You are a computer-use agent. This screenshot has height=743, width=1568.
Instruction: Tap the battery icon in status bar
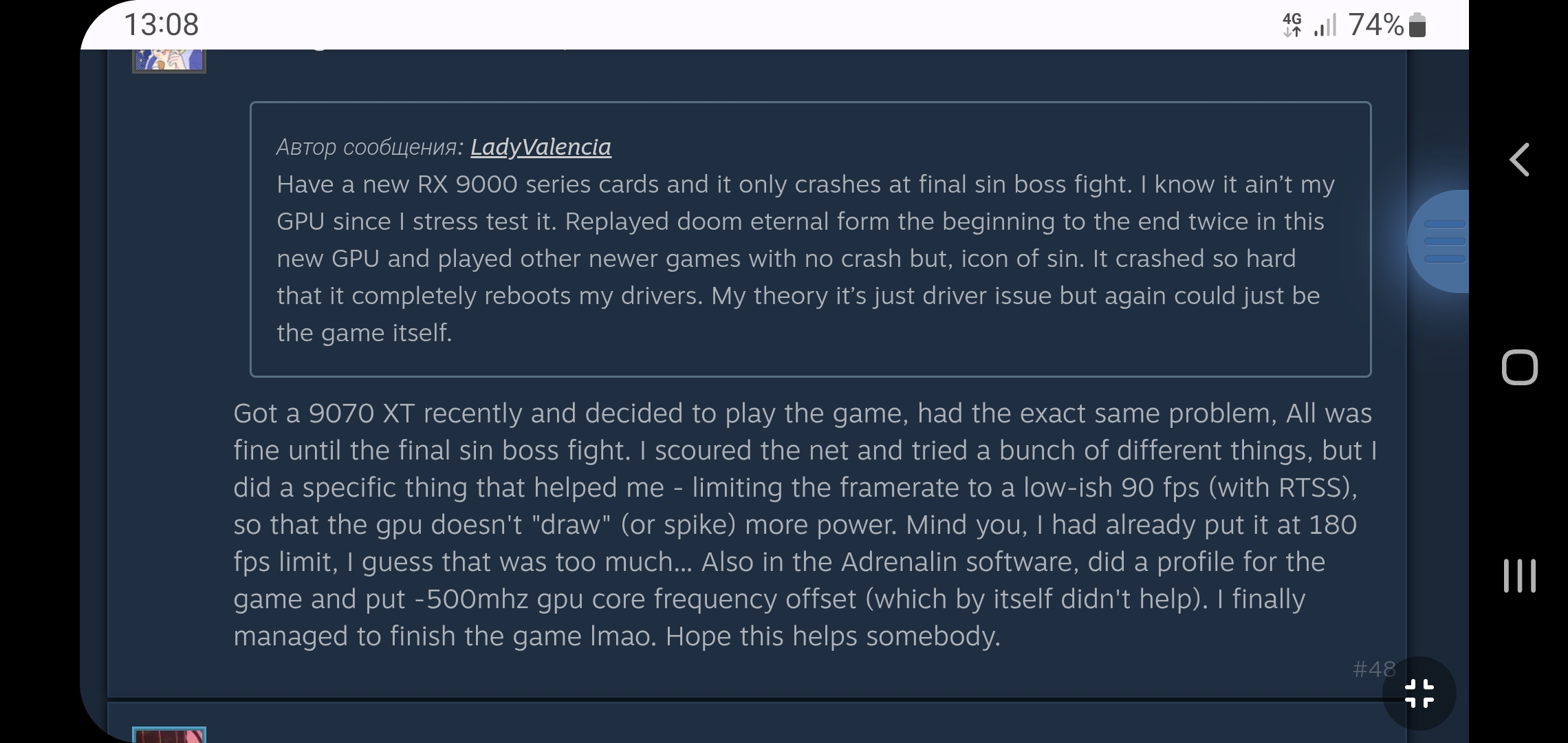click(x=1417, y=25)
